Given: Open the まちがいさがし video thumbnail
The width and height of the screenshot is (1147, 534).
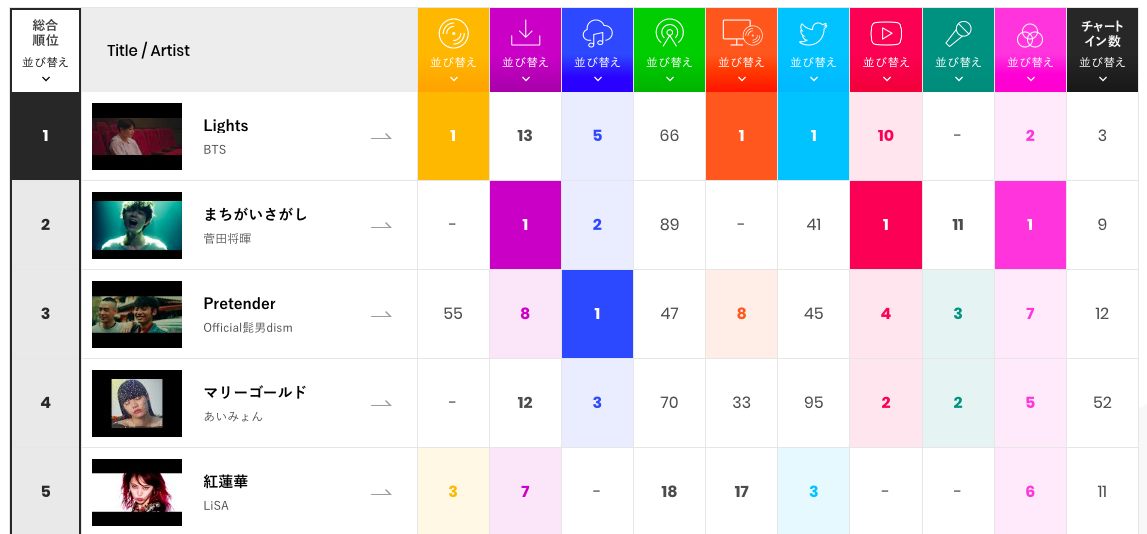Looking at the screenshot, I should [137, 225].
